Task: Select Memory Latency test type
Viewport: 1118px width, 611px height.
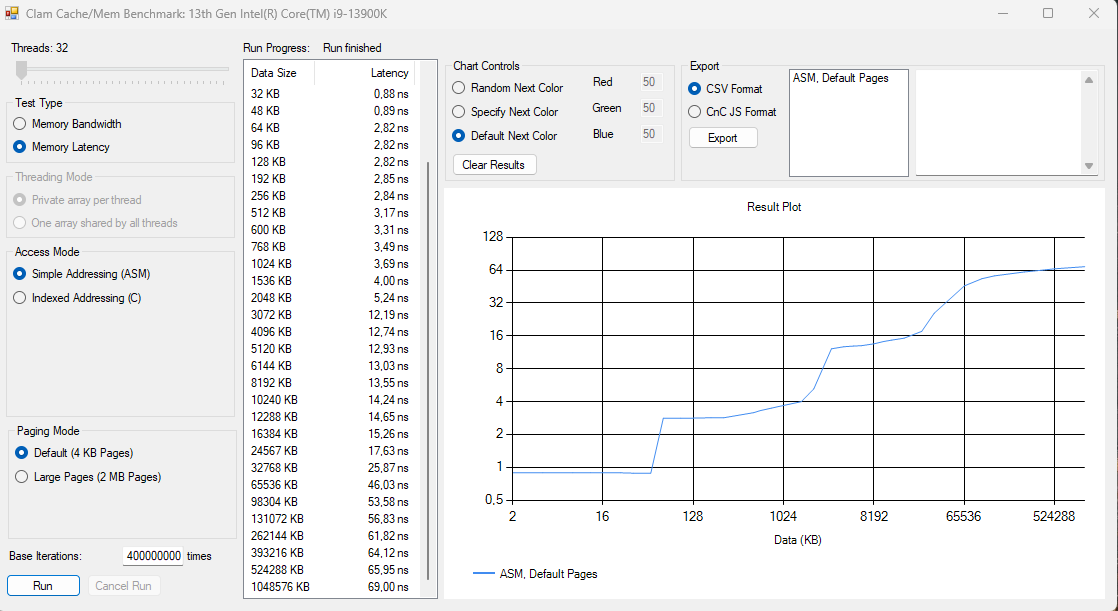Action: (x=62, y=147)
